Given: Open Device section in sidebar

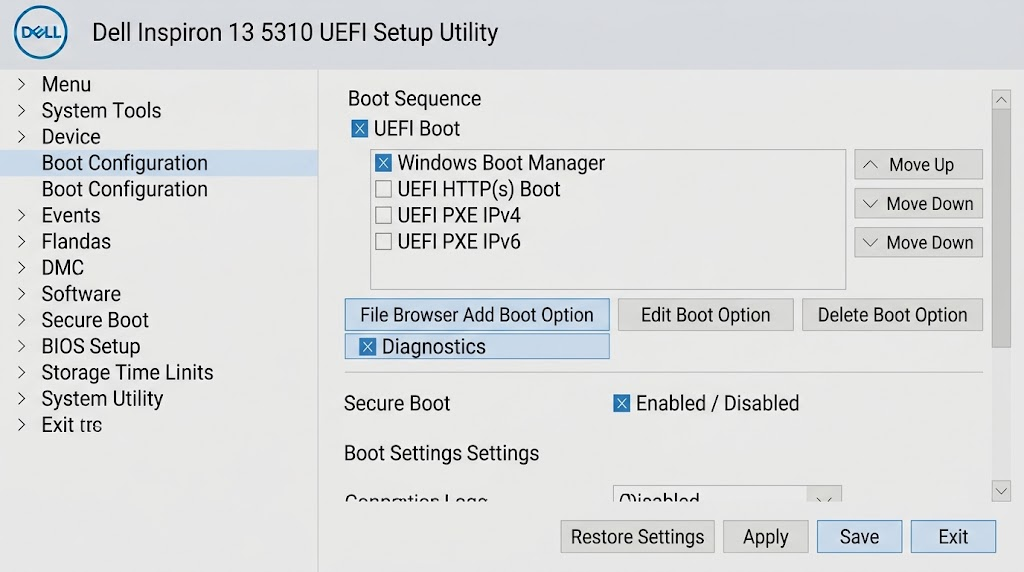Looking at the screenshot, I should click(x=71, y=136).
